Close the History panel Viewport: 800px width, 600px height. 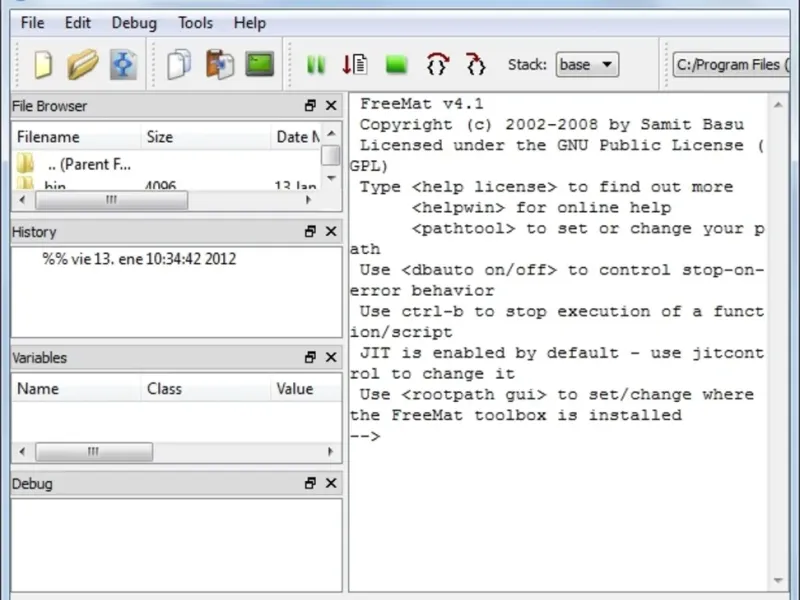click(331, 232)
